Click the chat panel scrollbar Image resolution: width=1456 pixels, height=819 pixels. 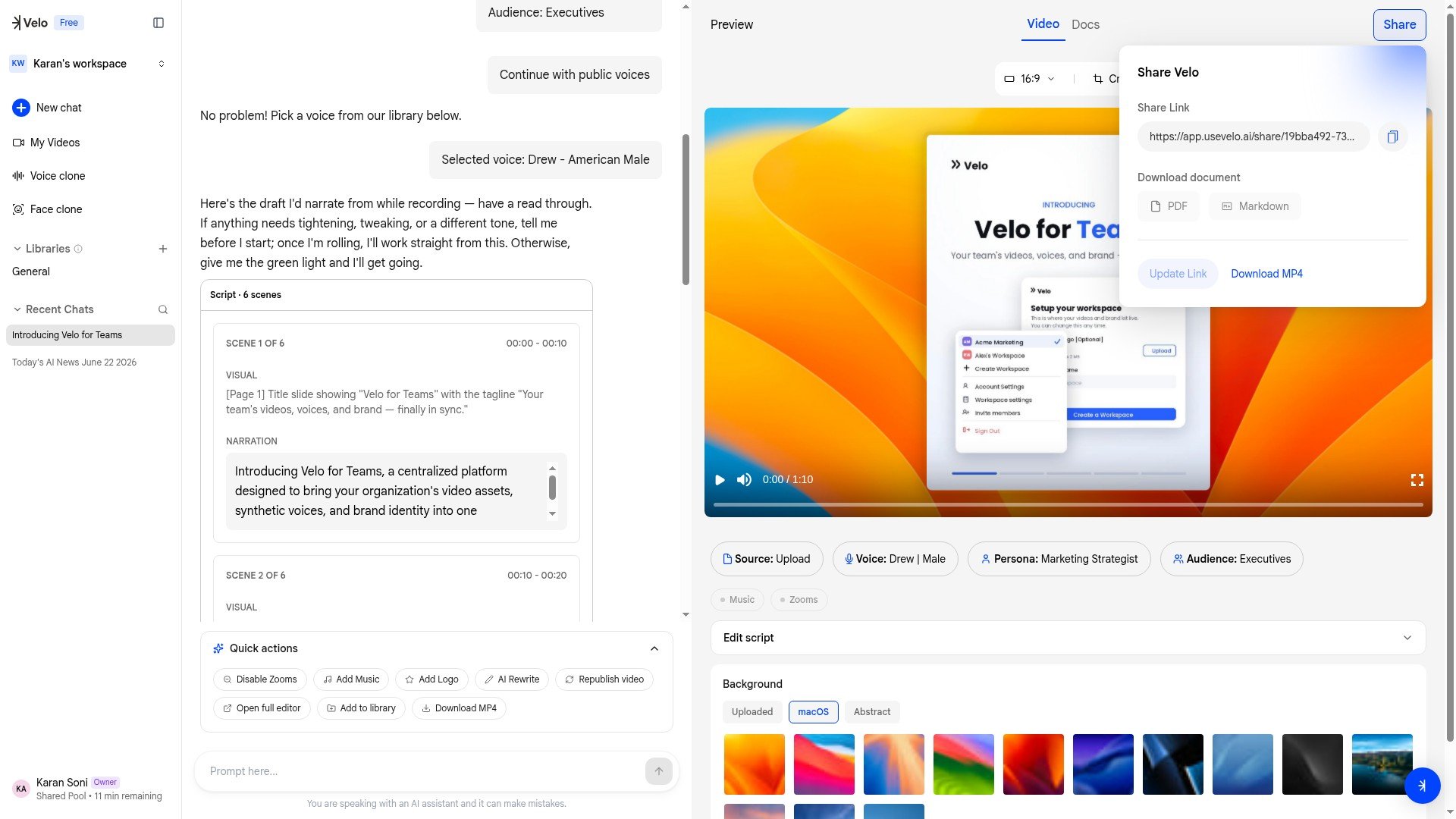pos(686,210)
